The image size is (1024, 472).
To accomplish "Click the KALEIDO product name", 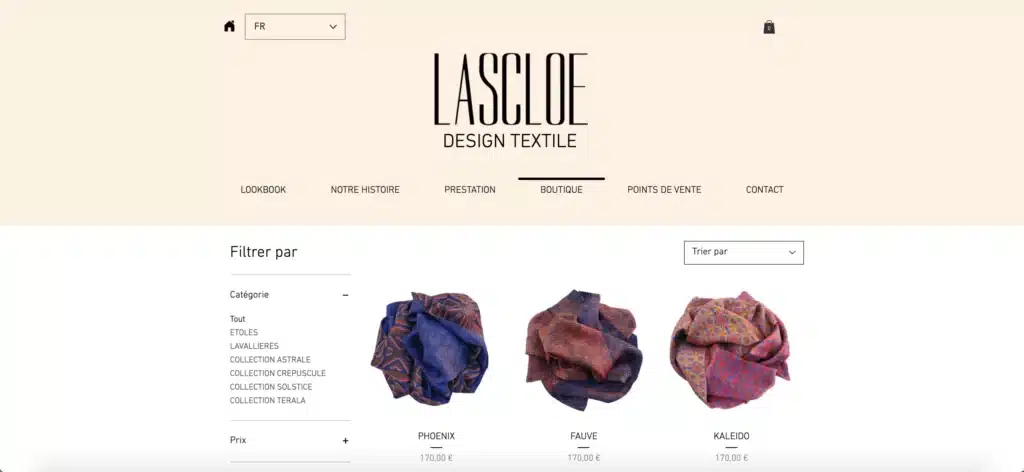I will (731, 436).
